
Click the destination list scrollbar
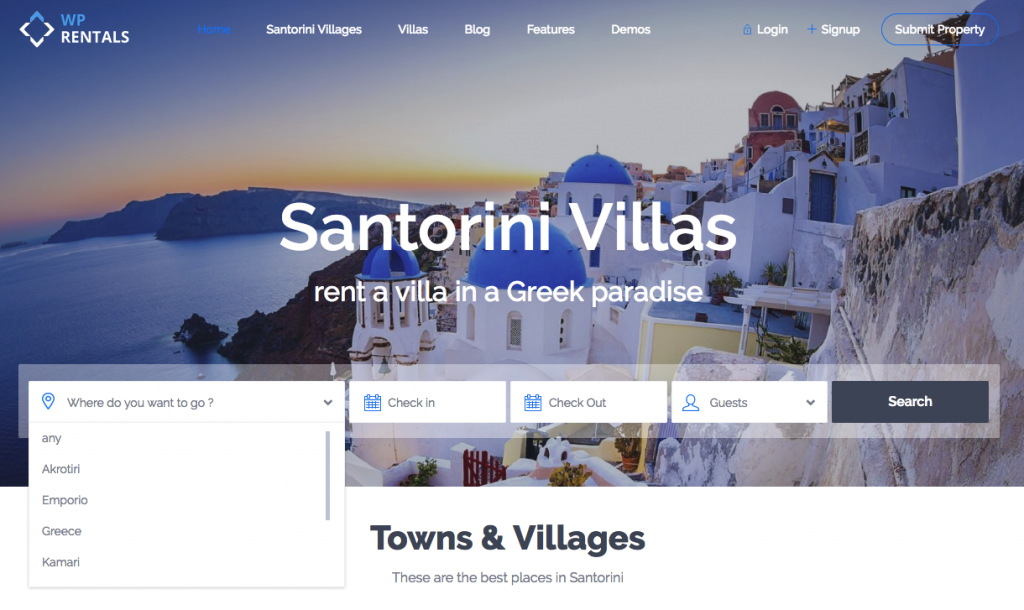(327, 475)
